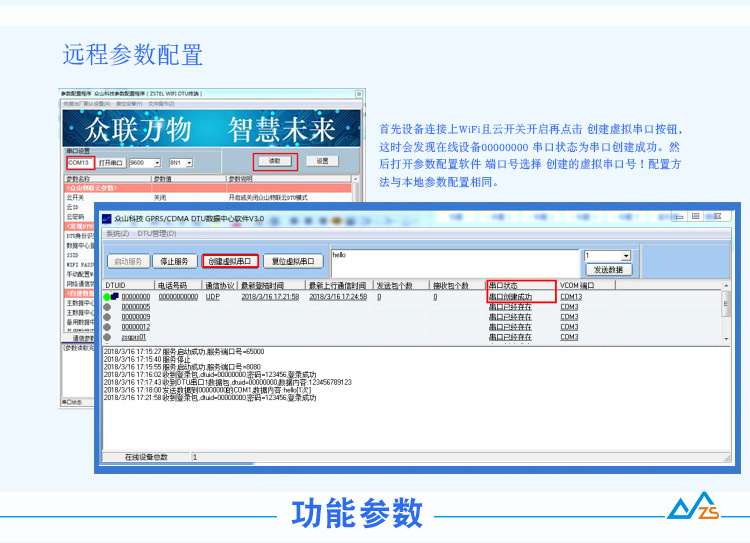Click the 发送包个数 column header
The image size is (750, 543).
401,286
